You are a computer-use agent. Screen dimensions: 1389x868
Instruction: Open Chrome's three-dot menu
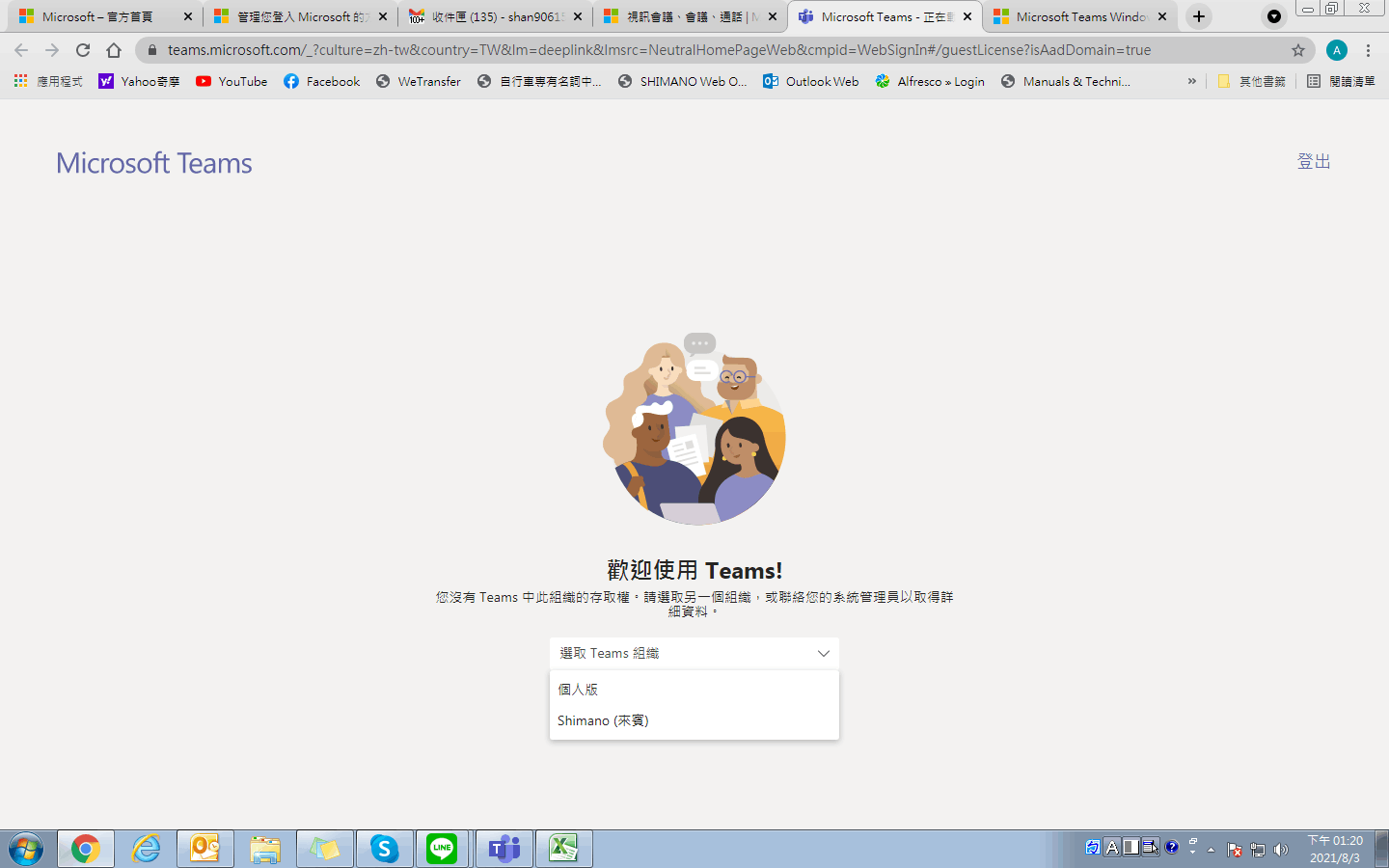coord(1368,50)
